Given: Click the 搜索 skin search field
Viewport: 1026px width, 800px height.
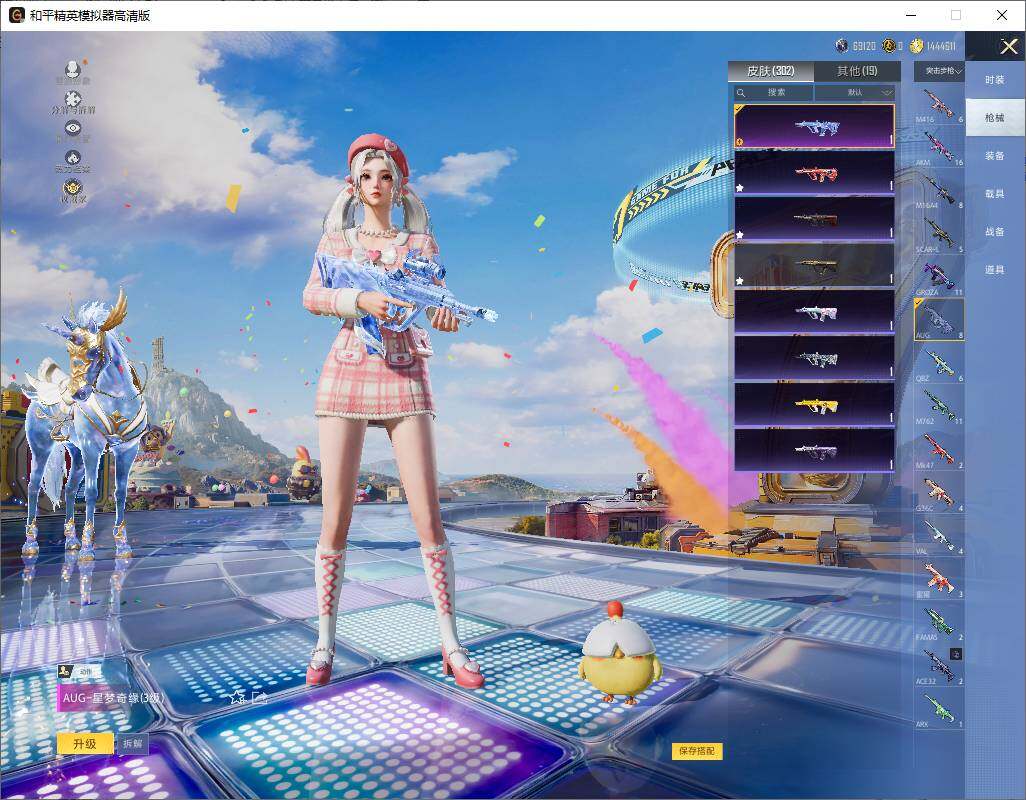Looking at the screenshot, I should point(773,92).
